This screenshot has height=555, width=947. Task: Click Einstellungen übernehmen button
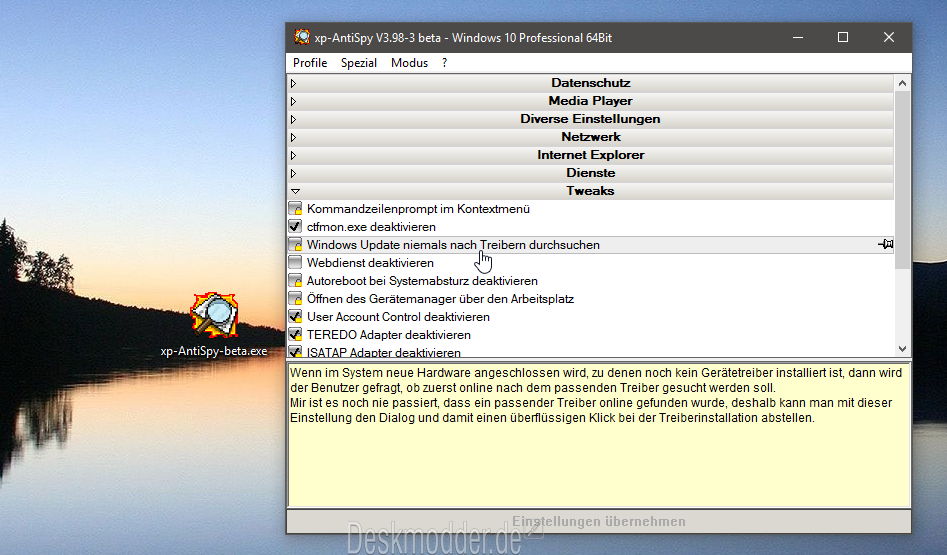599,521
